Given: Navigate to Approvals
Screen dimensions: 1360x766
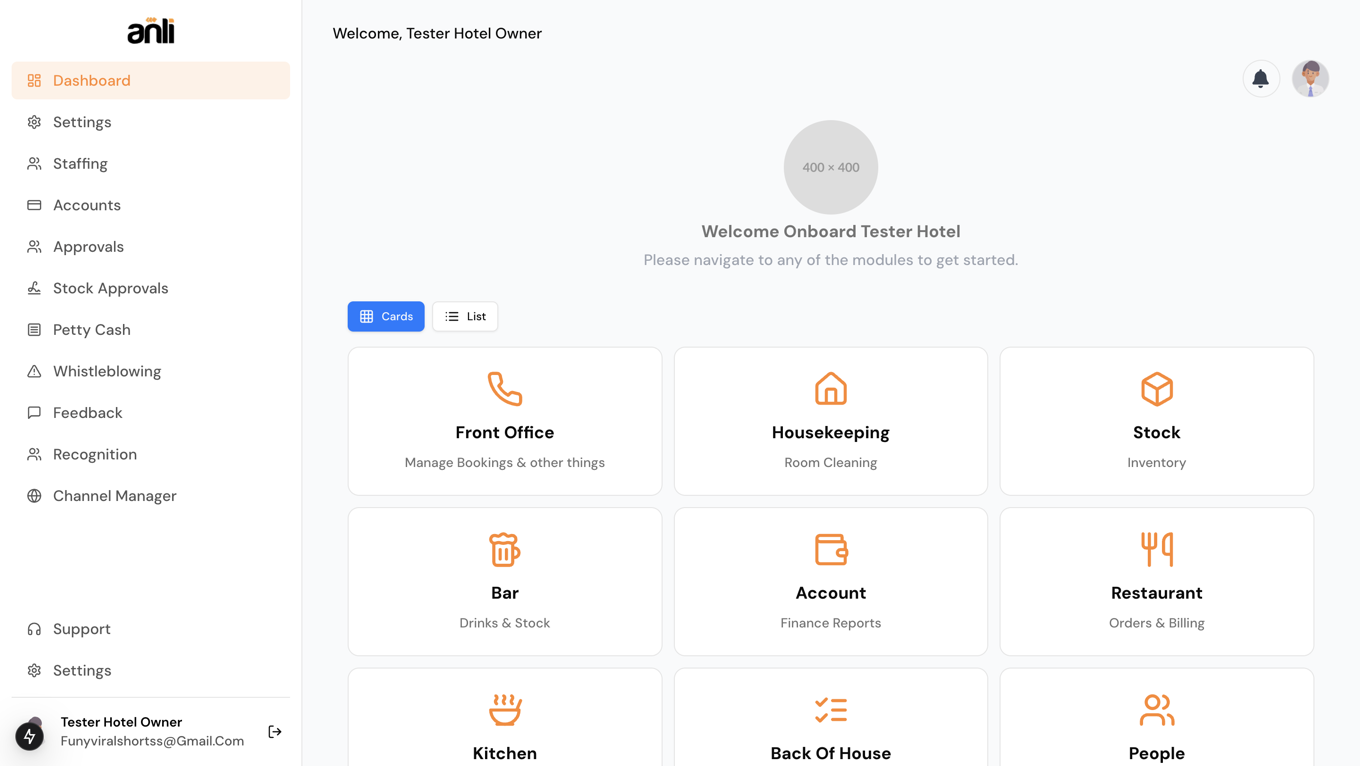Looking at the screenshot, I should coord(151,247).
